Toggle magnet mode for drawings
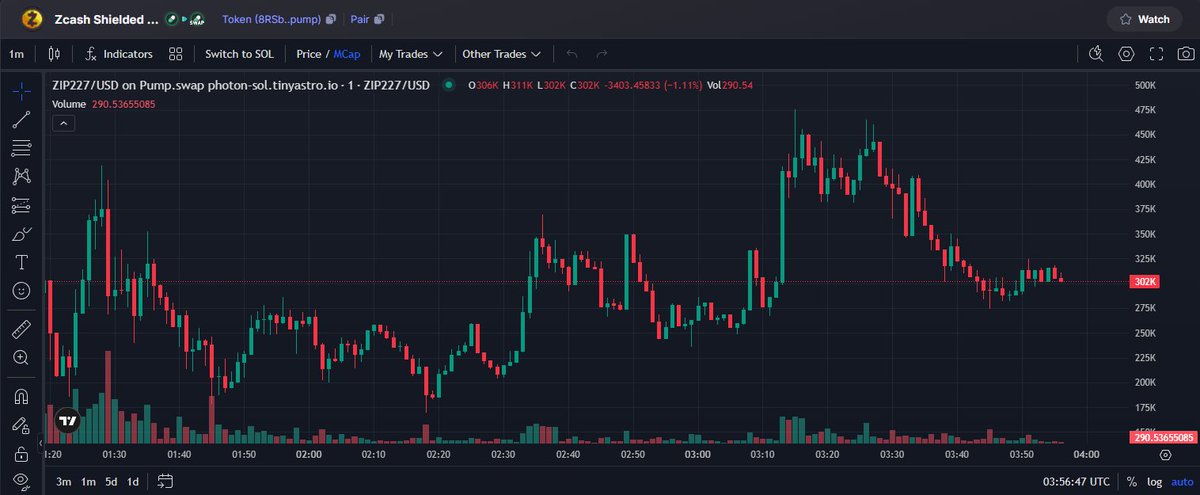This screenshot has height=495, width=1200. point(21,396)
